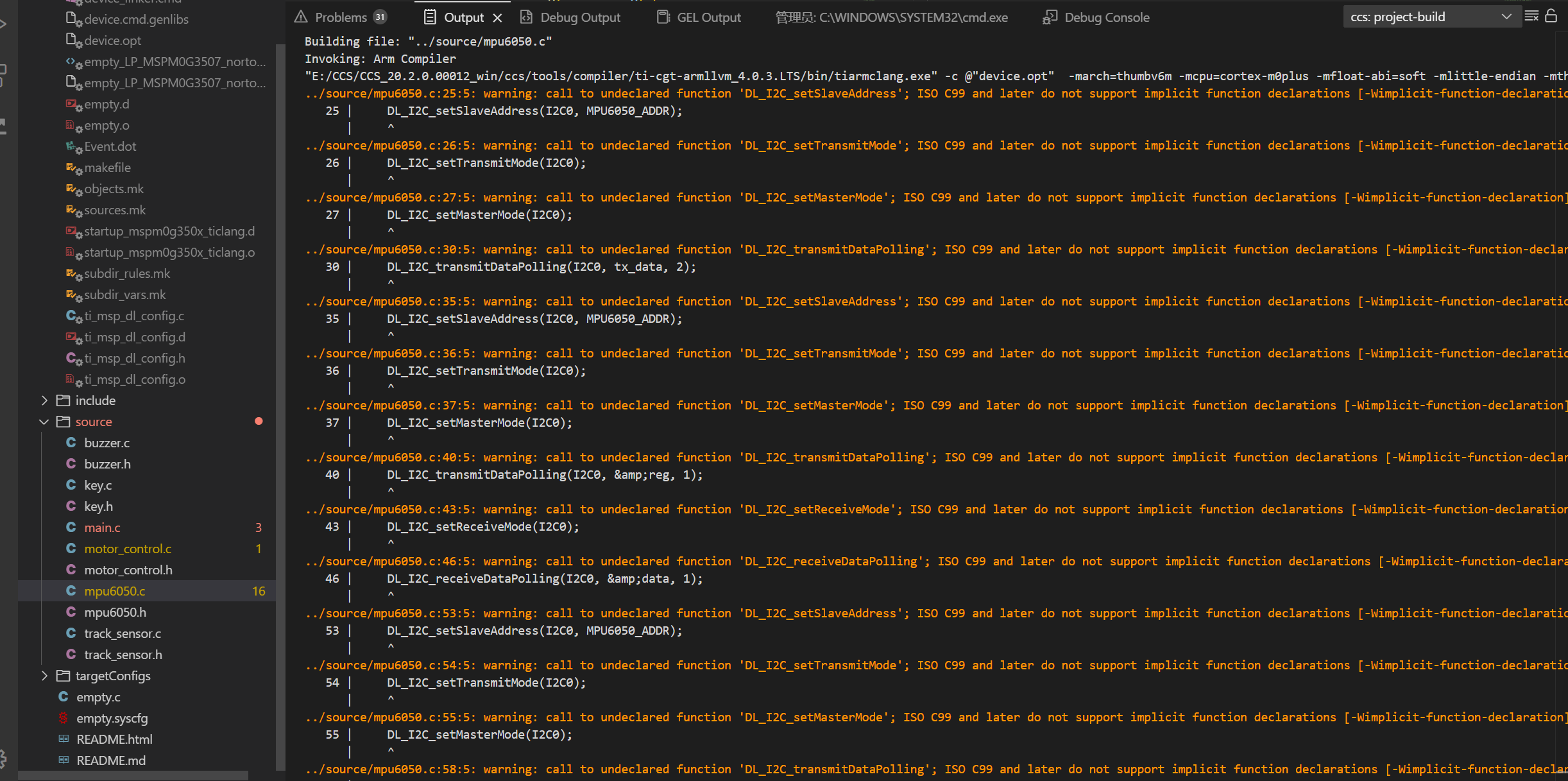
Task: Open the cmd.exe terminal tab
Action: tap(891, 17)
